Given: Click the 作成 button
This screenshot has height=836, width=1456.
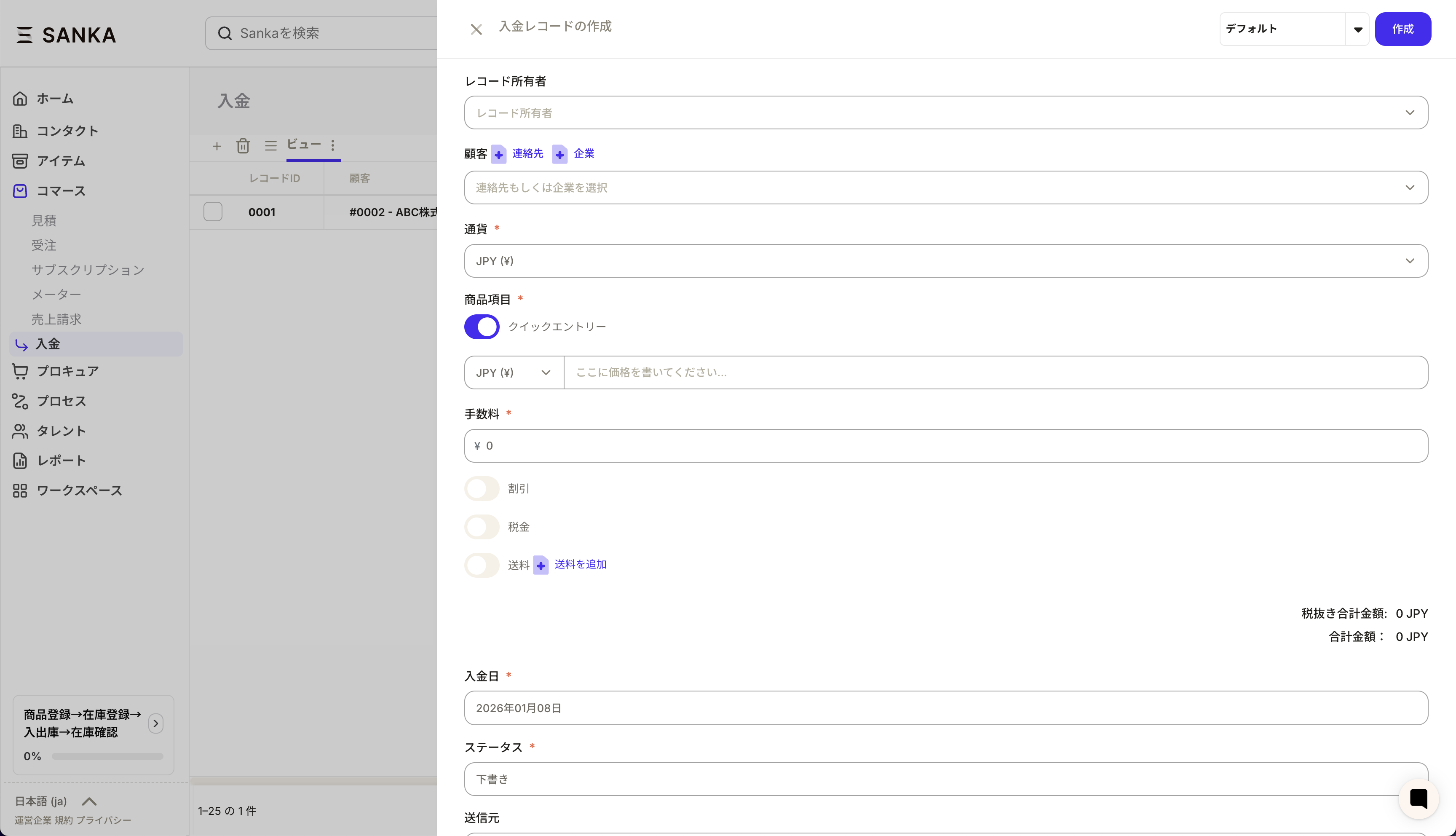Looking at the screenshot, I should 1402,29.
